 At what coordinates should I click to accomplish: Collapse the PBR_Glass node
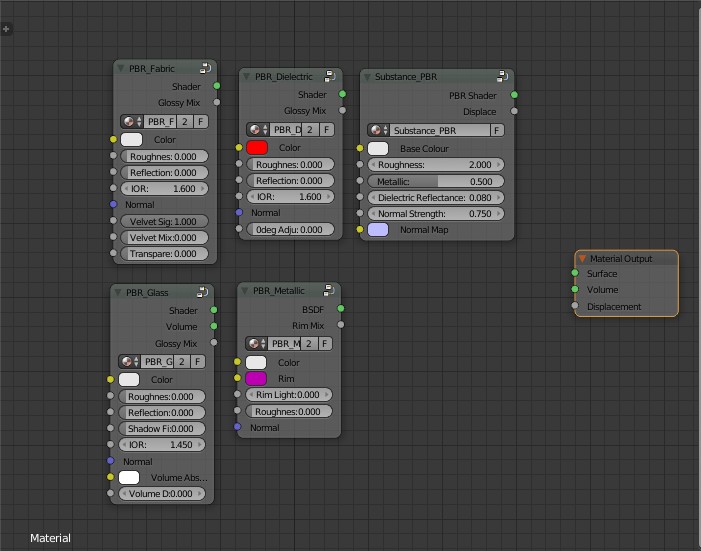point(118,292)
